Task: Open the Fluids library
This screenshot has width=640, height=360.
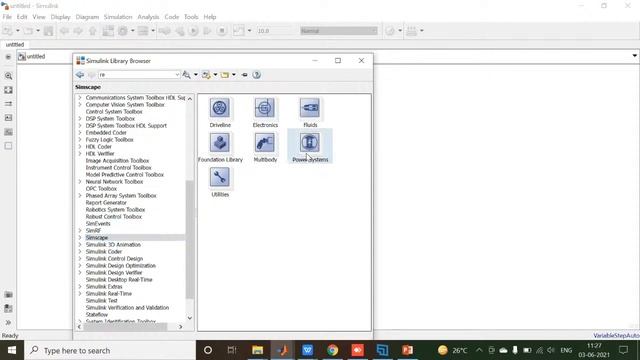Action: [x=310, y=108]
